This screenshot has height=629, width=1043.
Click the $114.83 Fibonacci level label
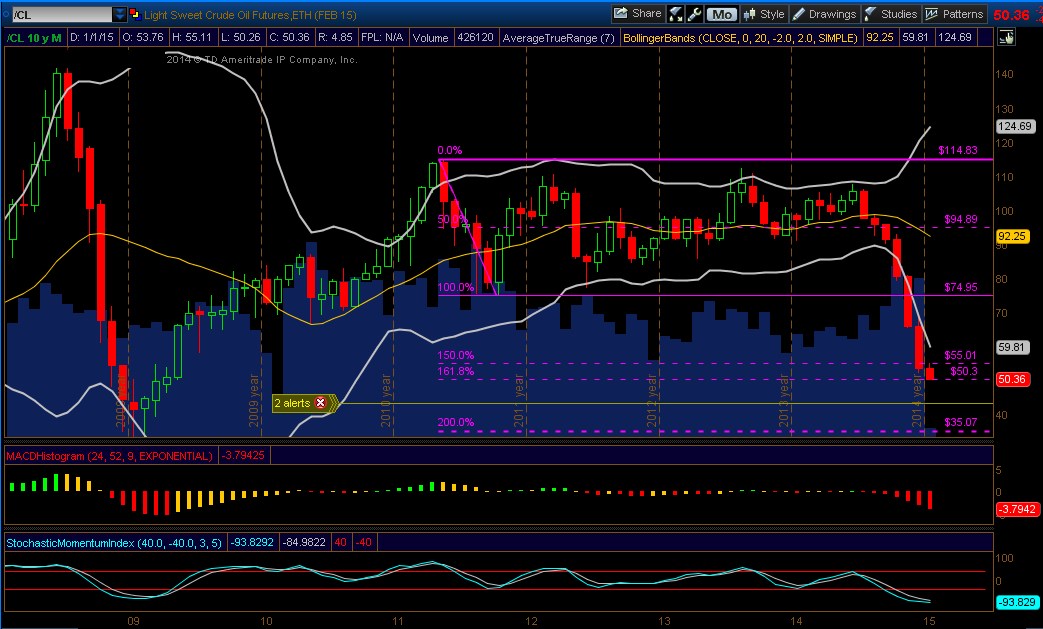pos(958,150)
